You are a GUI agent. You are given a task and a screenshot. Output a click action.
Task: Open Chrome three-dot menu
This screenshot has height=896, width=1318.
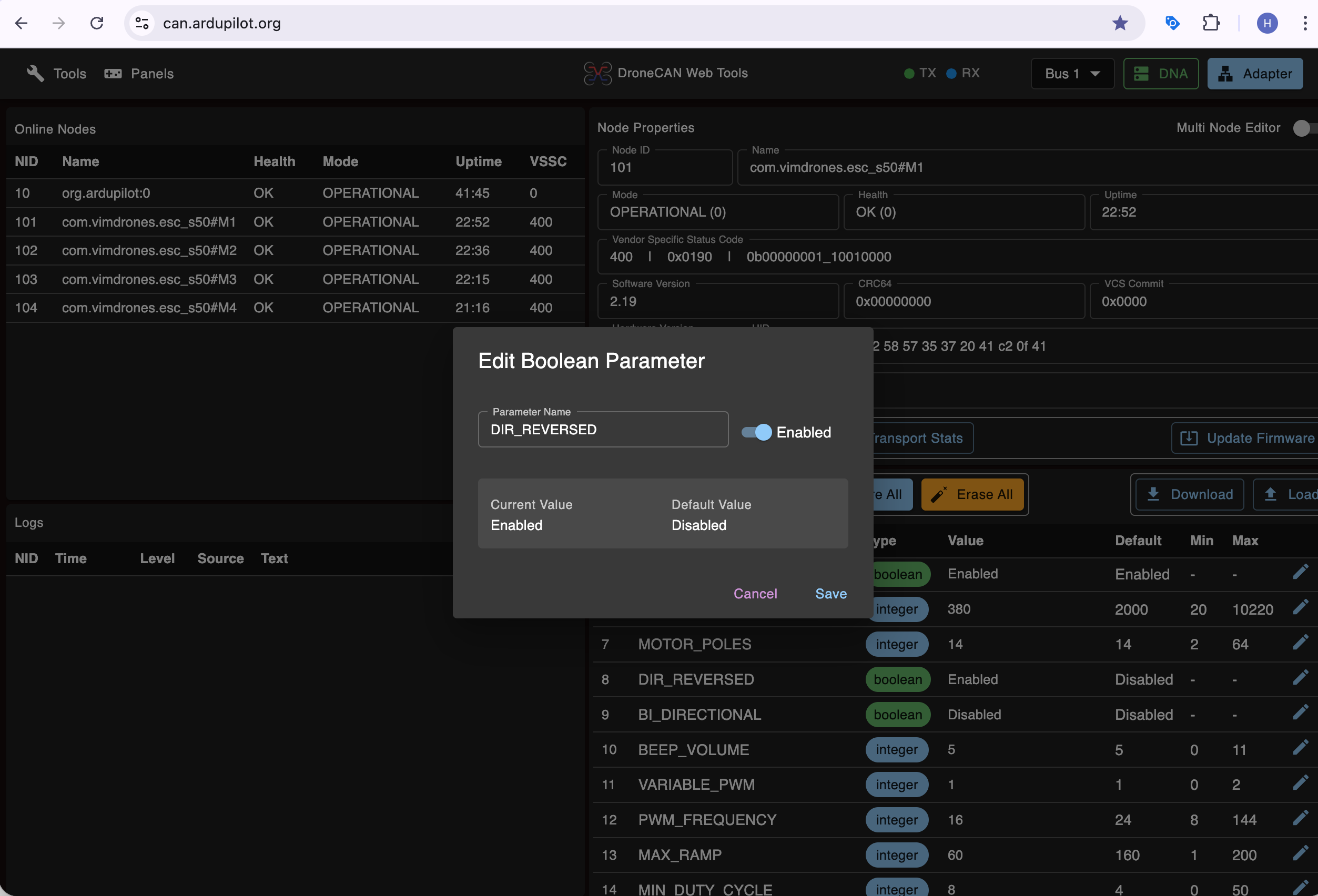[x=1305, y=23]
